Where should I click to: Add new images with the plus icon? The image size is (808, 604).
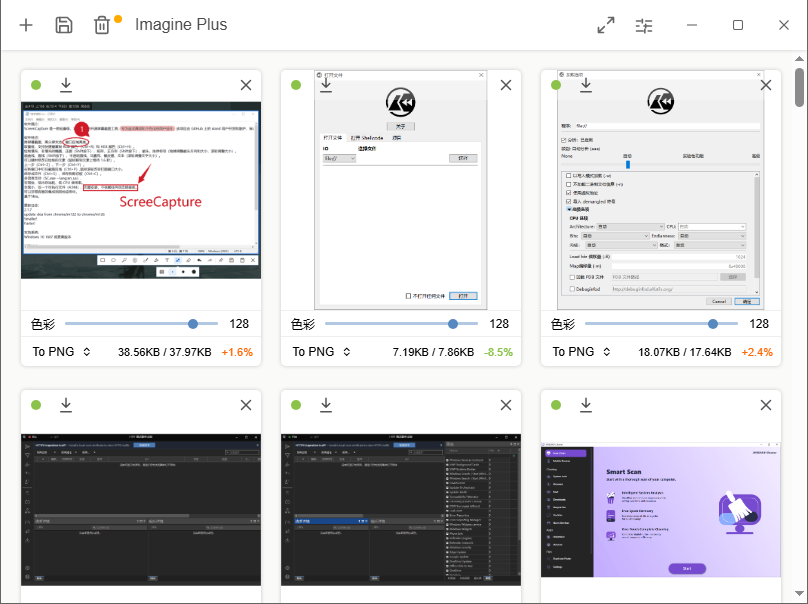(26, 25)
